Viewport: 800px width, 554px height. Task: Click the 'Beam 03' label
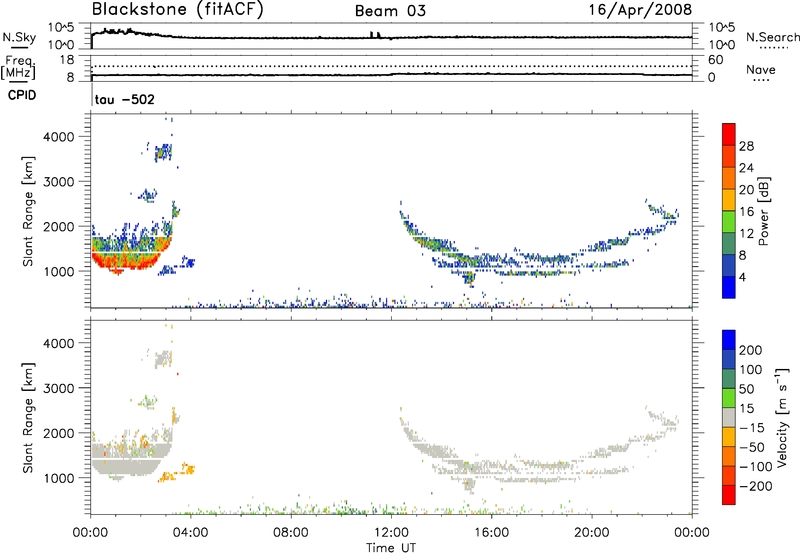[390, 11]
